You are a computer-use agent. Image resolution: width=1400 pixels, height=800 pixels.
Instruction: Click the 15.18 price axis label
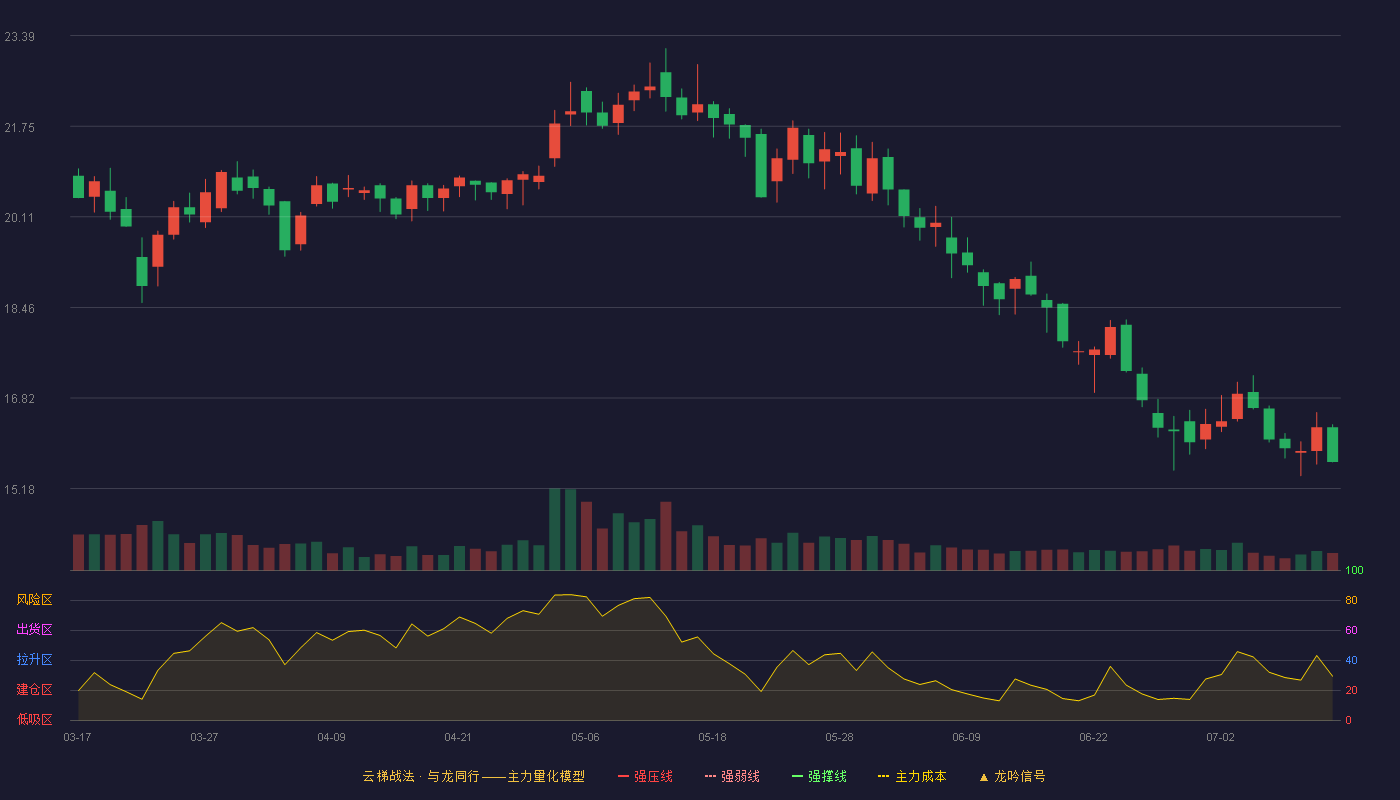(19, 490)
